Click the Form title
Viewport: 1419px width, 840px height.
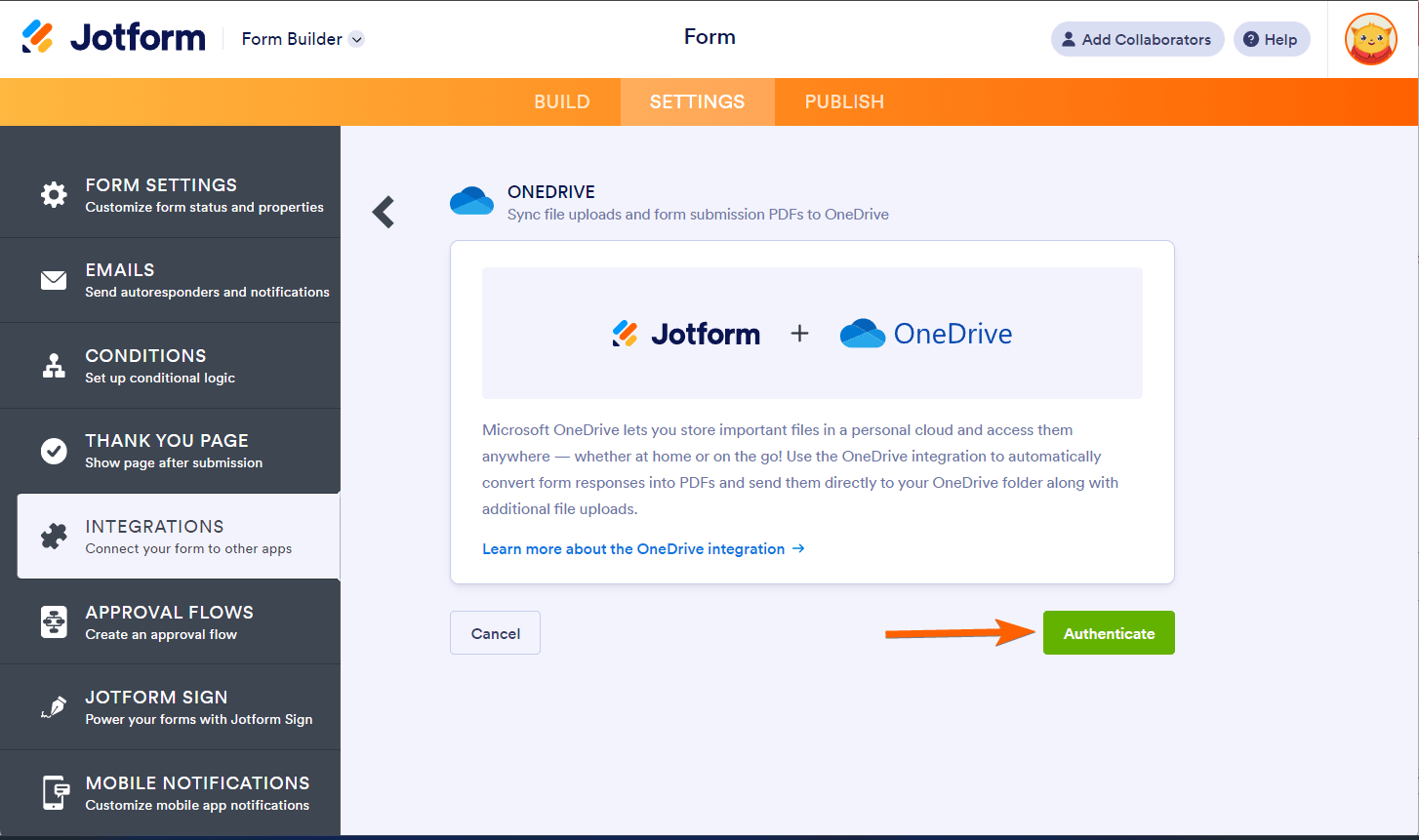coord(709,37)
